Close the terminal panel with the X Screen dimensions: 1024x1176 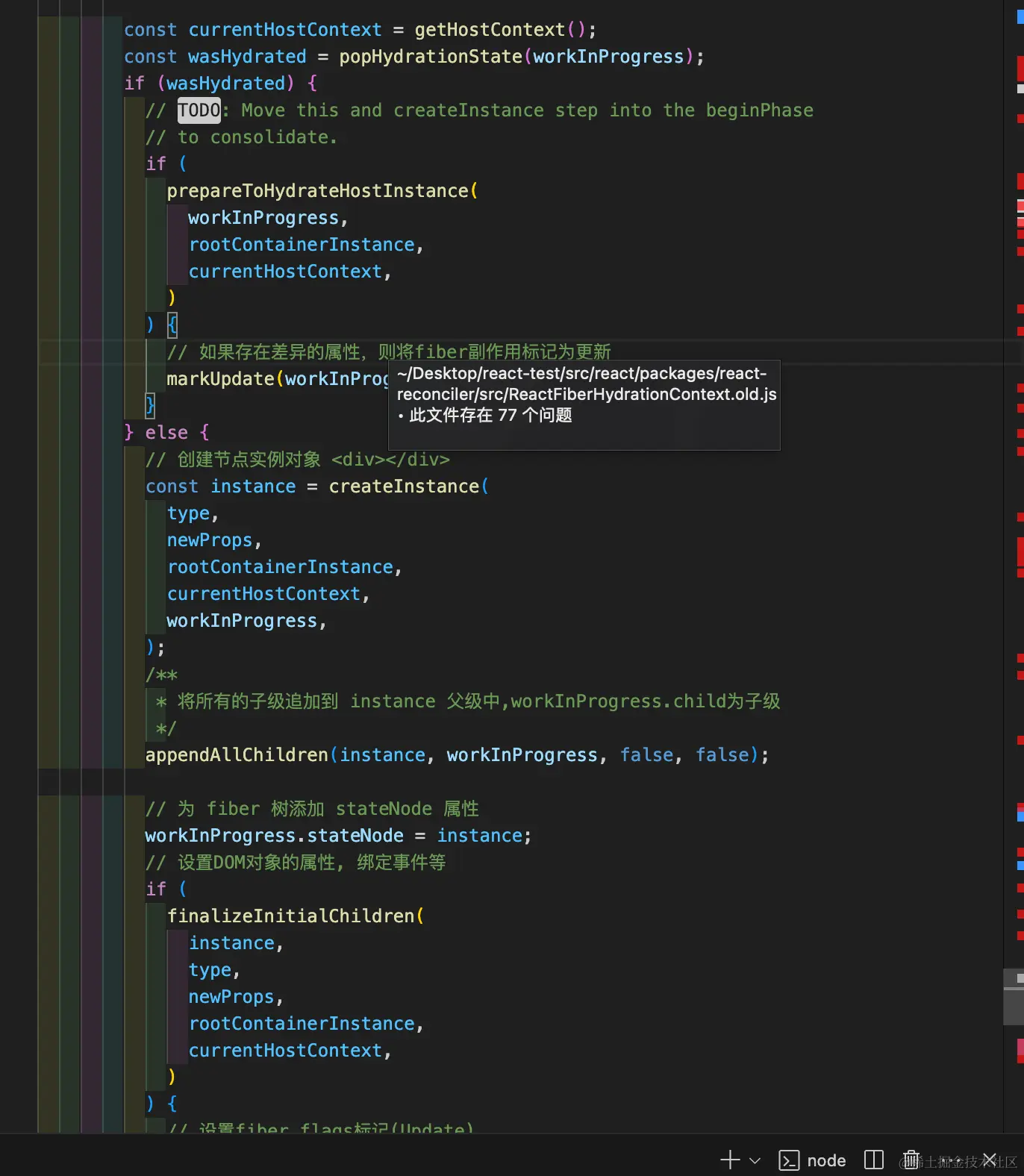(x=990, y=1160)
